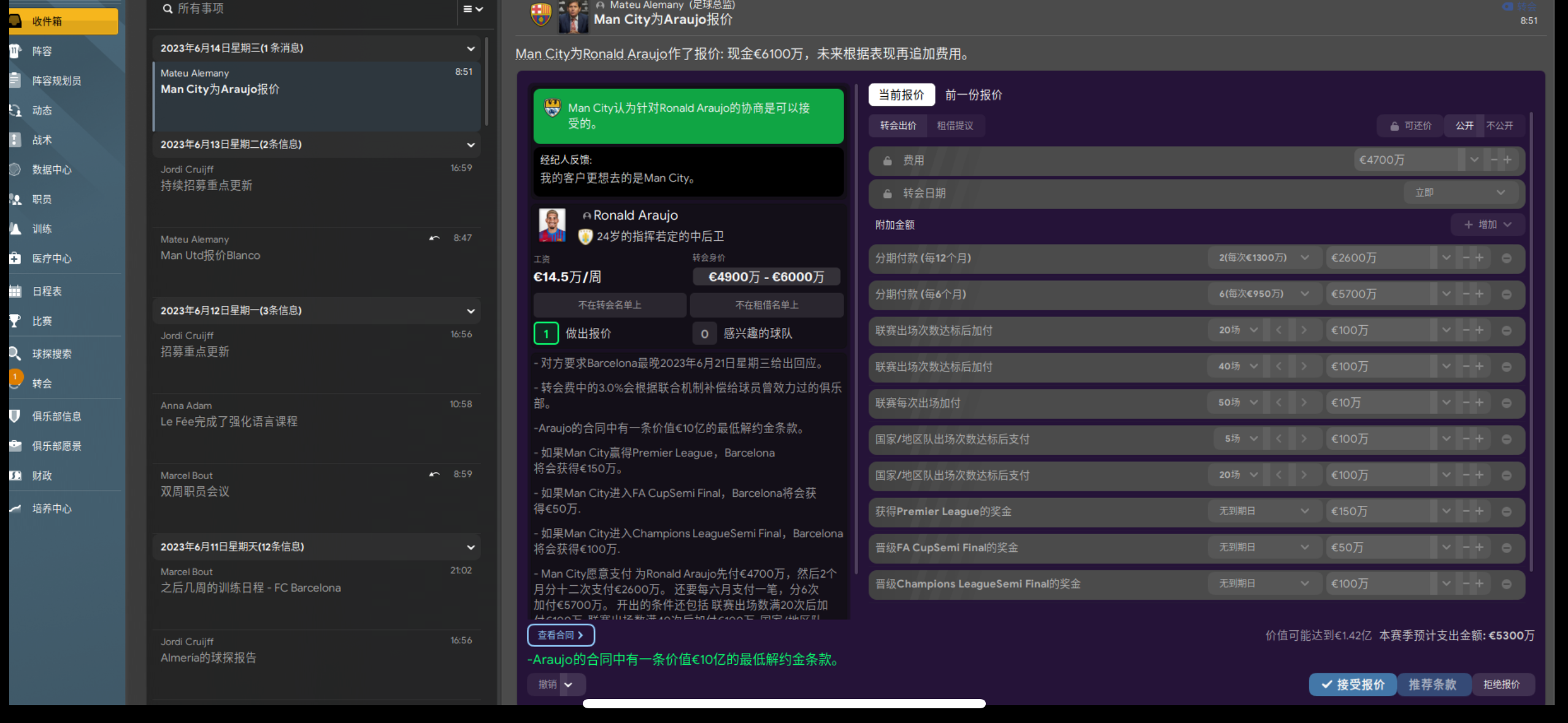Remove the 分期付款 (每12个月) clause
This screenshot has width=1568, height=723.
1506,258
